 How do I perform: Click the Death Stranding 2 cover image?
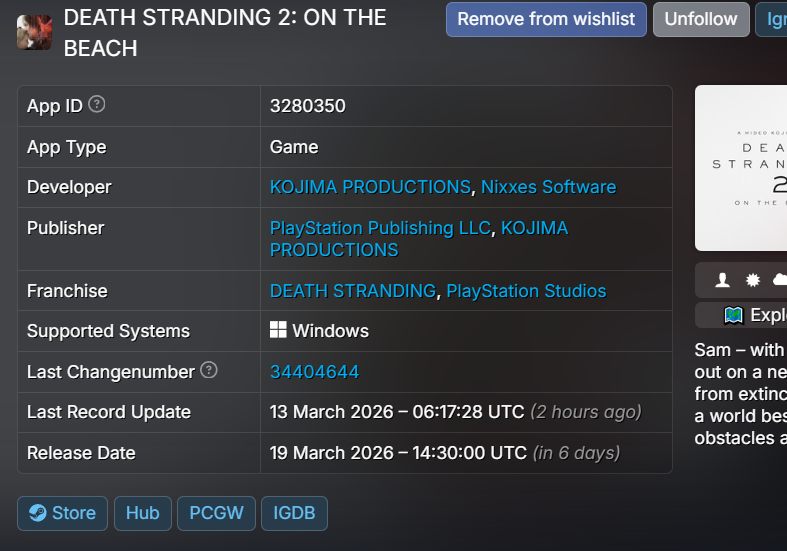click(741, 168)
